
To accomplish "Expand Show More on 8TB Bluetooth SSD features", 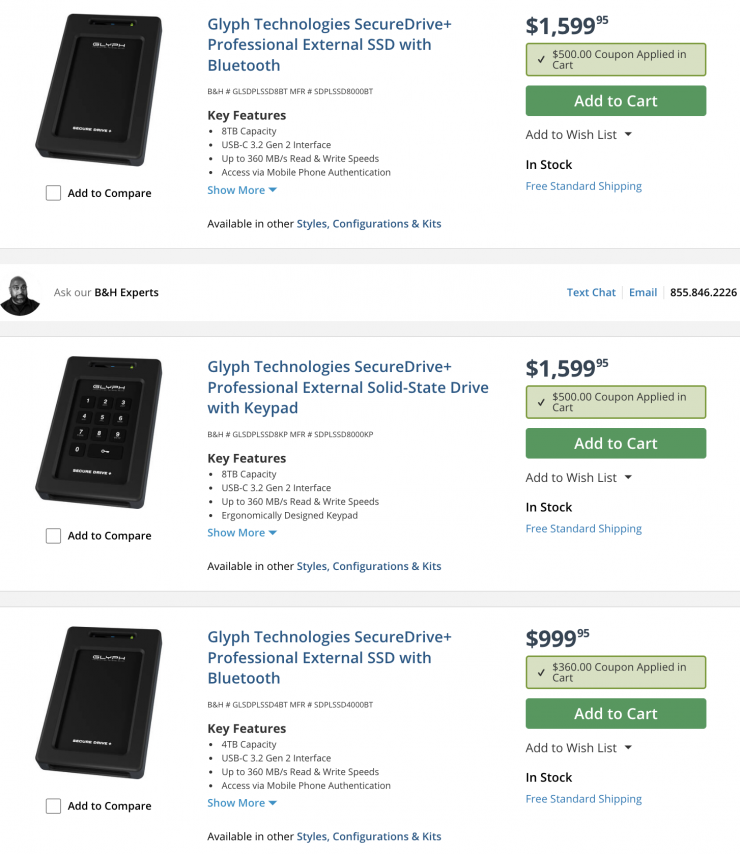I will point(242,190).
